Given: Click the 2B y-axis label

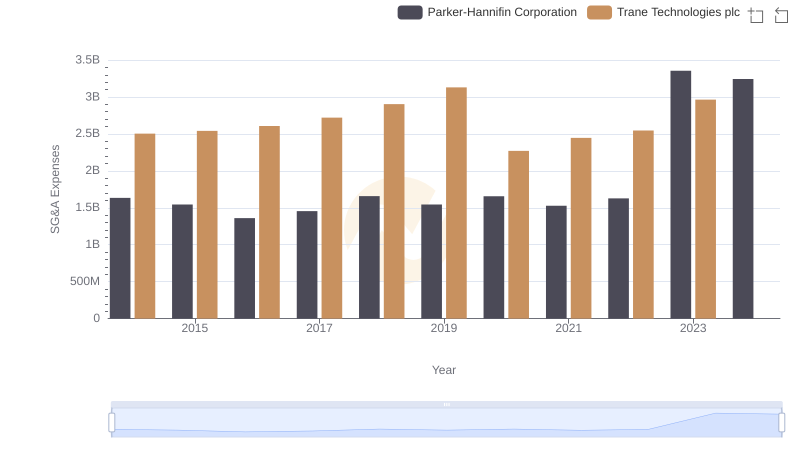Looking at the screenshot, I should point(93,170).
